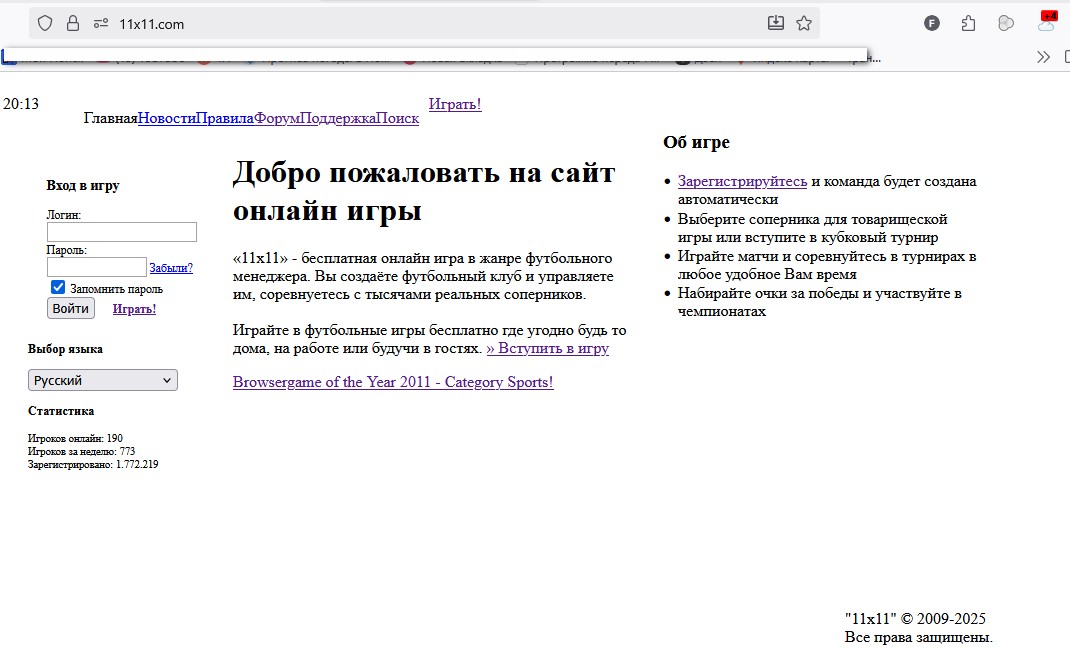Toggle the 'Запомнить пароль' checkbox
Image resolution: width=1070 pixels, height=649 pixels.
pyautogui.click(x=58, y=288)
